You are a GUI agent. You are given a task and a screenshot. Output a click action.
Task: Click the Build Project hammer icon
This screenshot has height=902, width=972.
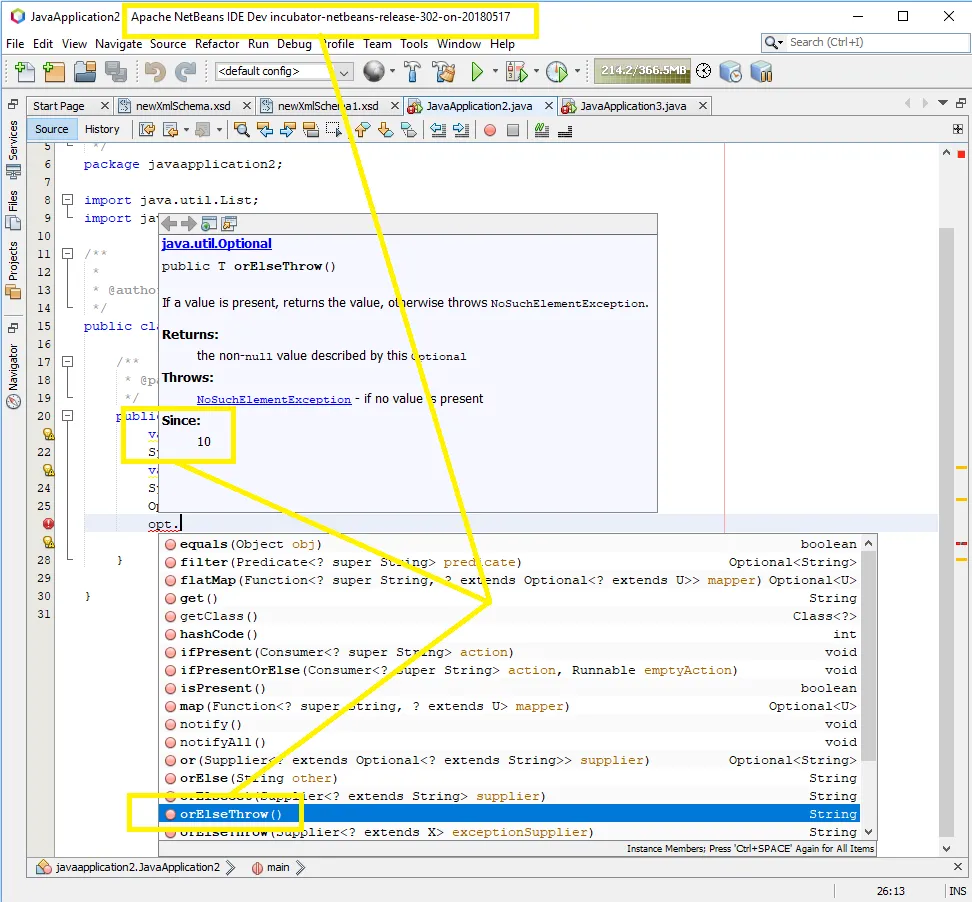[x=414, y=71]
